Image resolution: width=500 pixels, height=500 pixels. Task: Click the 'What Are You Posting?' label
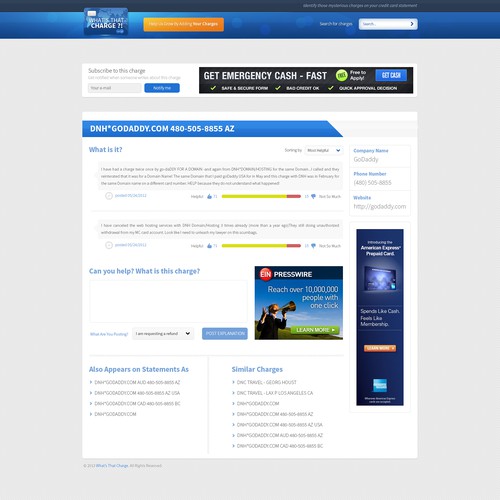click(109, 334)
